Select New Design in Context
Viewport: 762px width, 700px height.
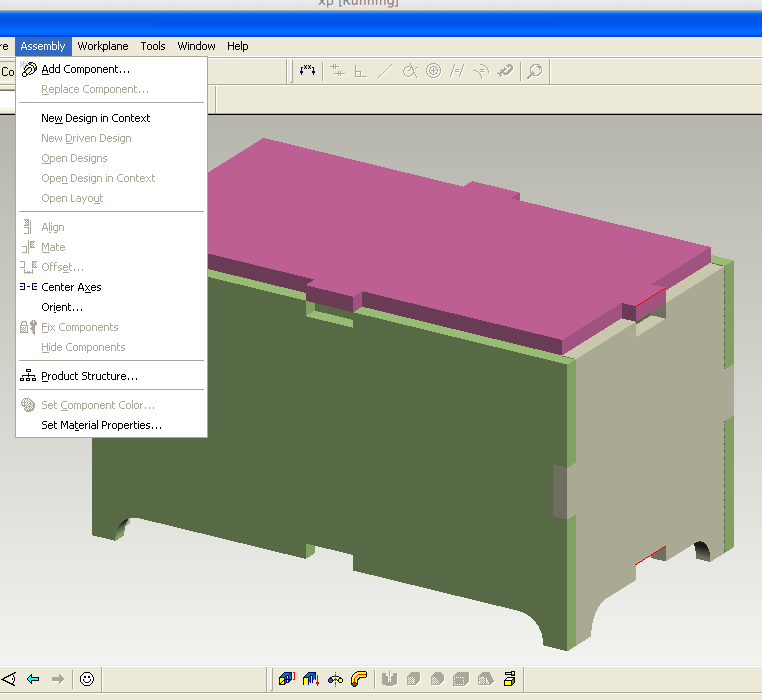[112, 118]
